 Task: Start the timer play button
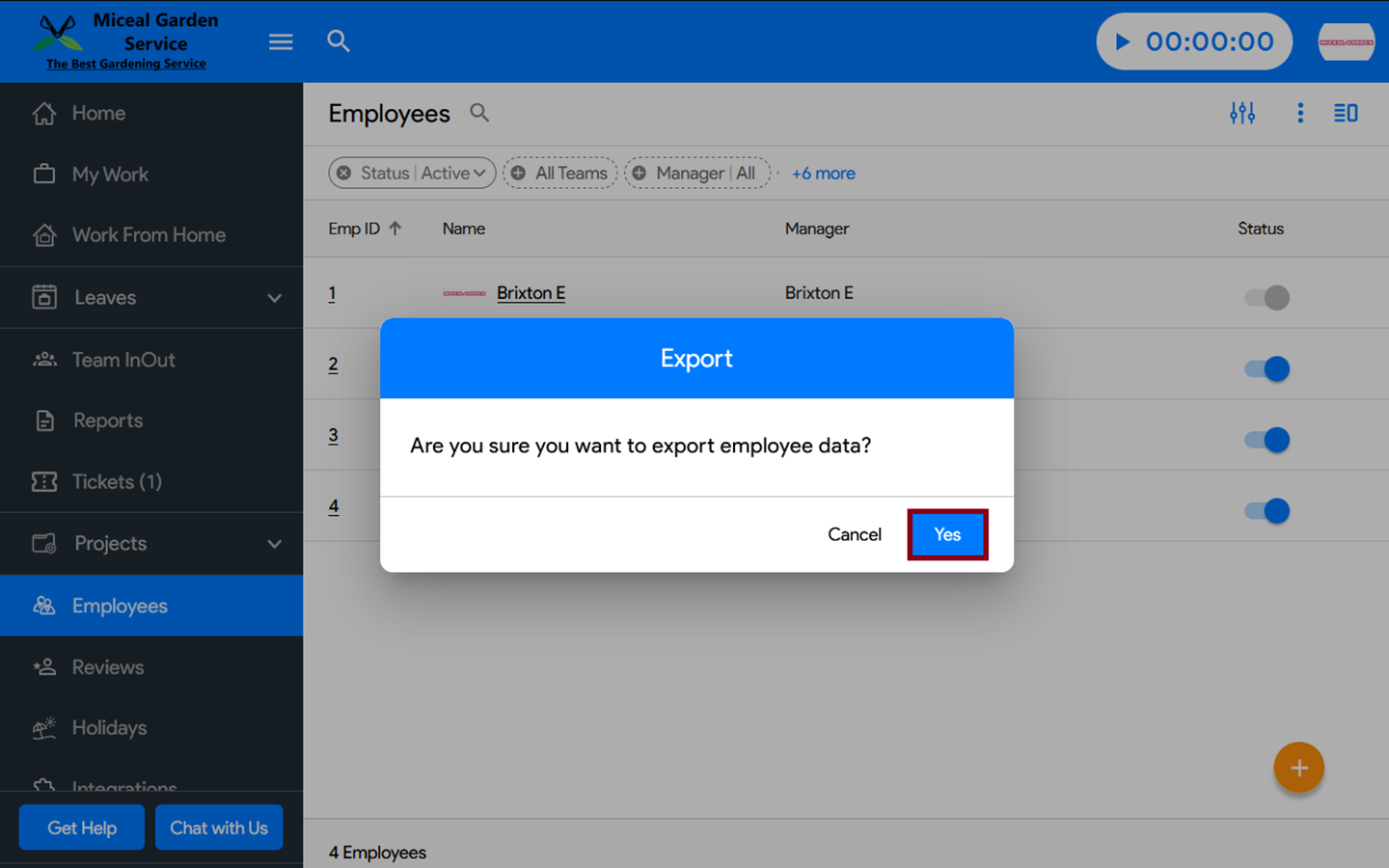pyautogui.click(x=1123, y=41)
